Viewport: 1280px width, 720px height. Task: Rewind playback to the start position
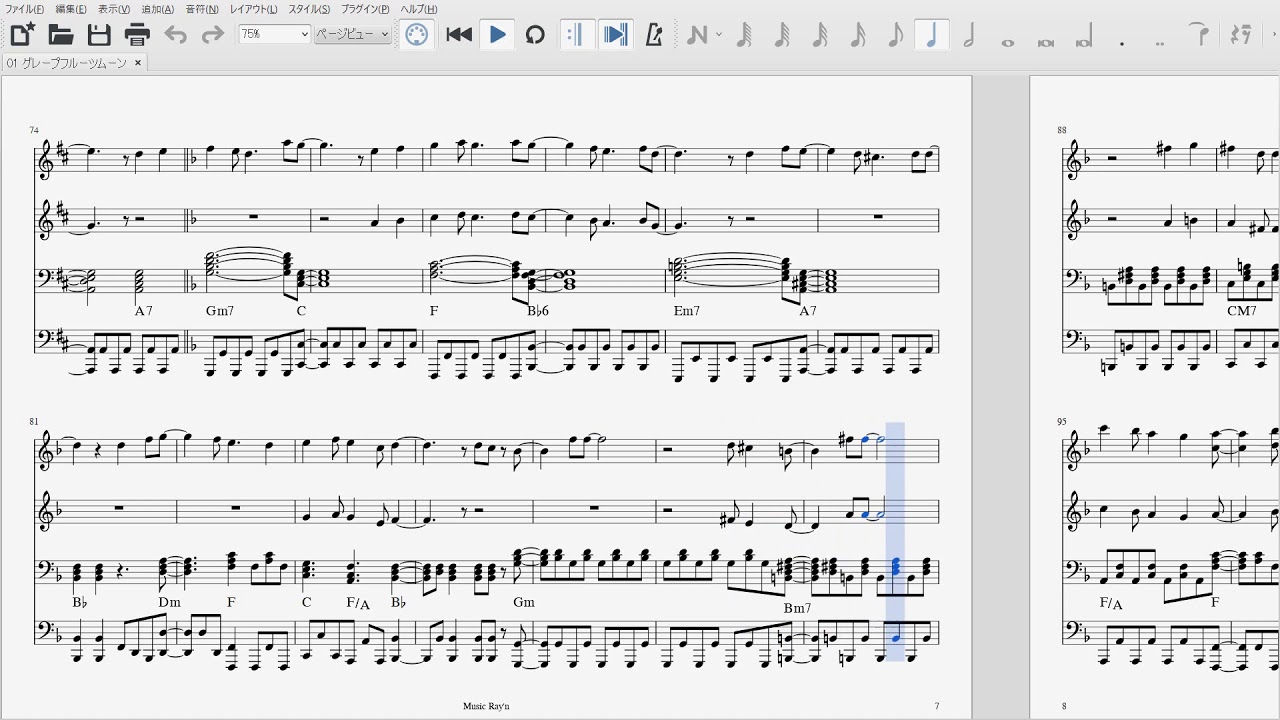pyautogui.click(x=459, y=35)
